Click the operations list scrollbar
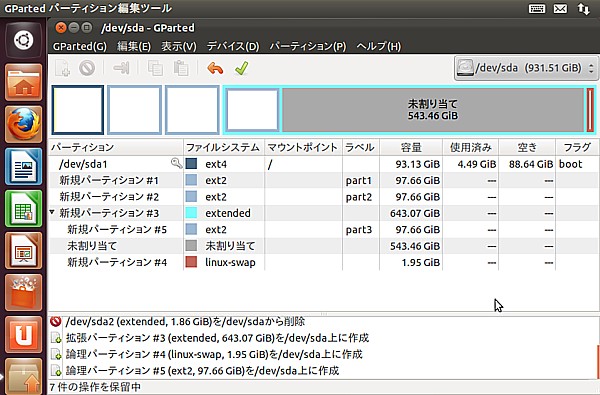 [597, 361]
